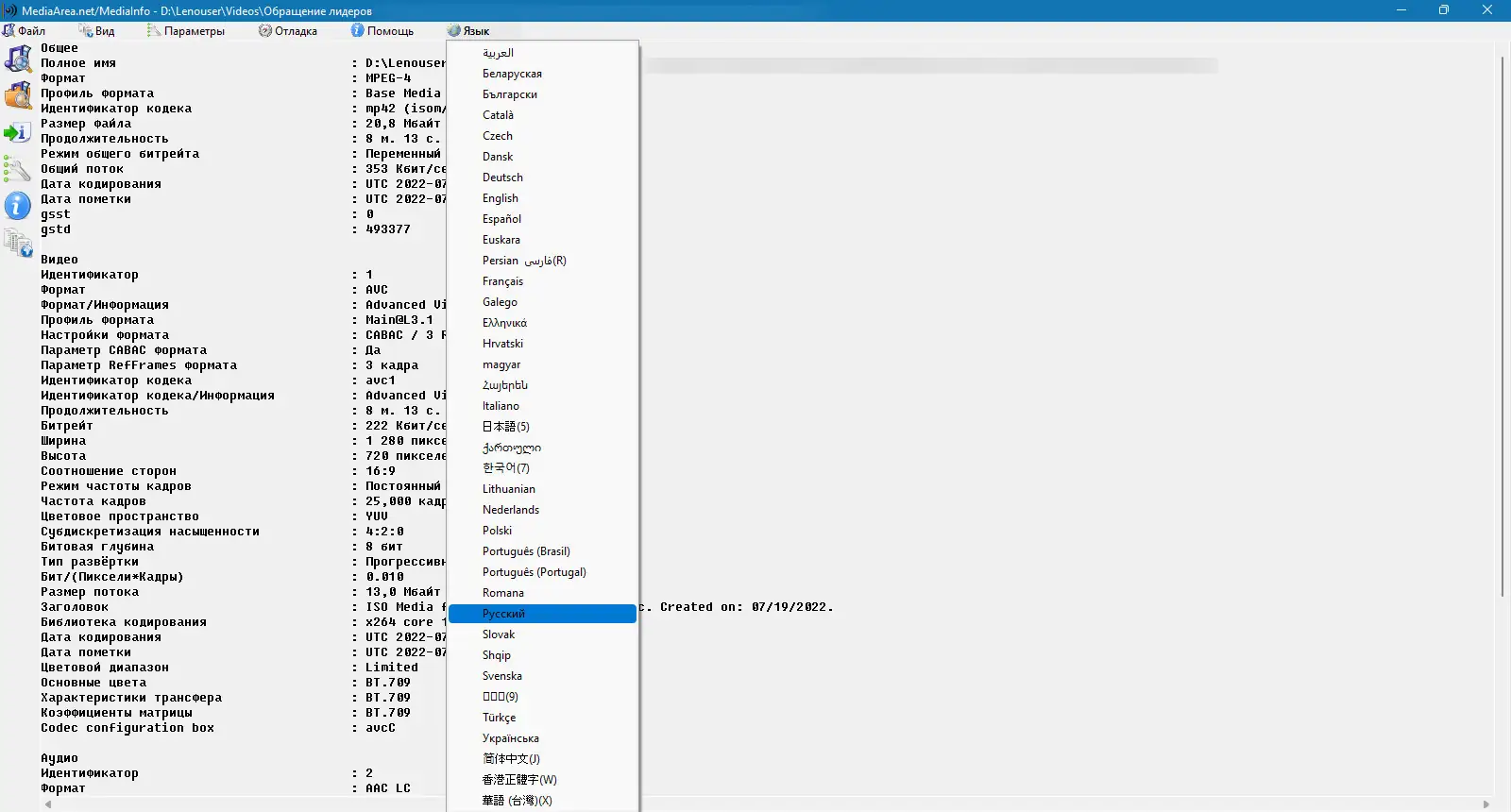Select magyar from the language menu
This screenshot has height=812, width=1511.
[x=543, y=364]
